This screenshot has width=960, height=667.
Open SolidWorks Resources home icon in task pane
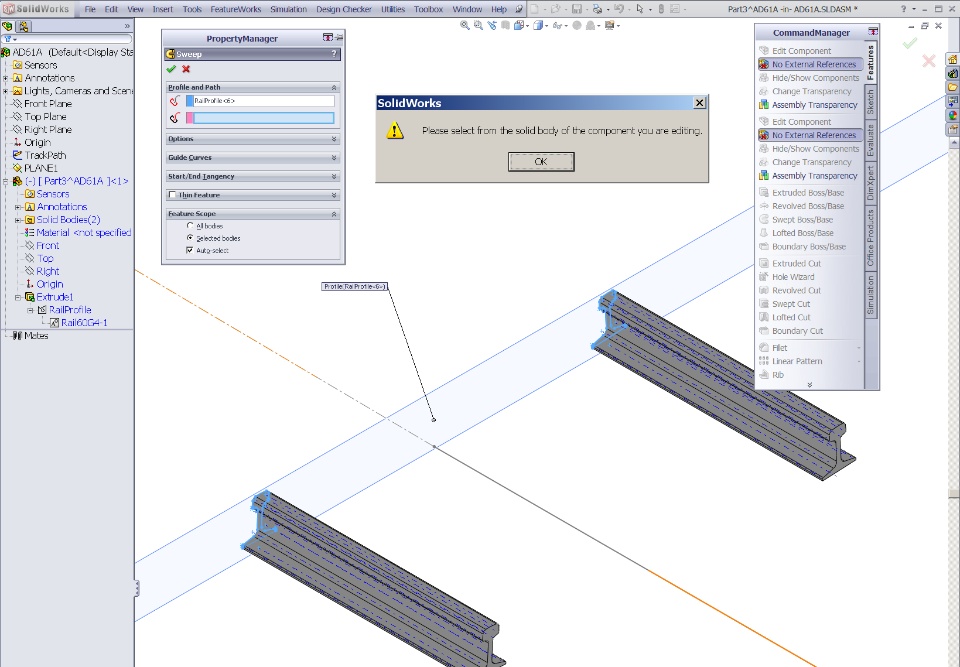953,60
